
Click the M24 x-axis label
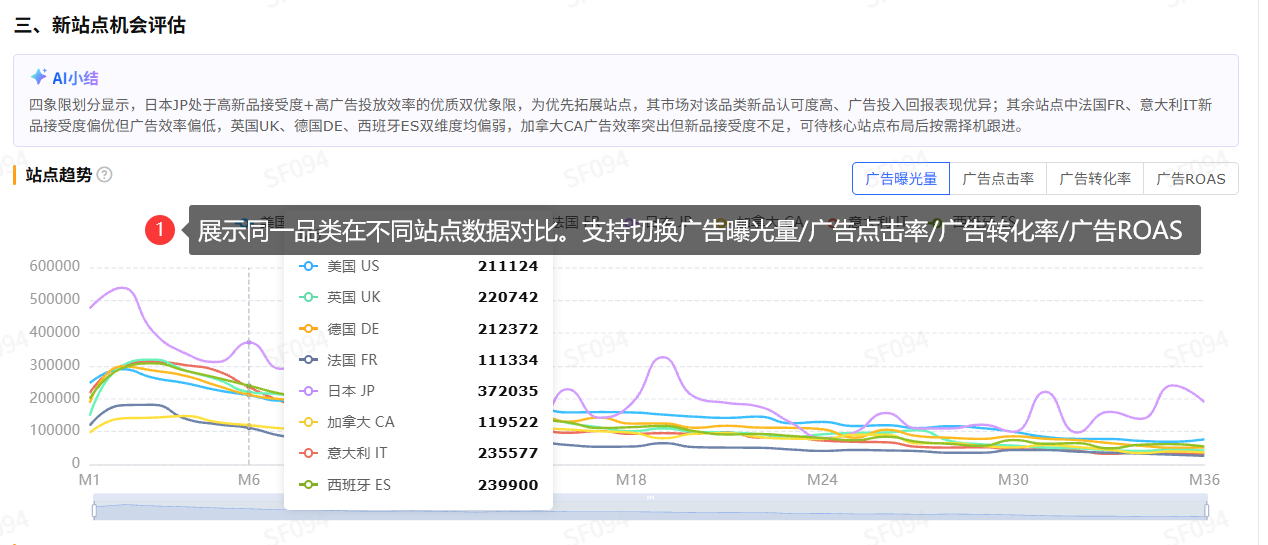point(822,480)
